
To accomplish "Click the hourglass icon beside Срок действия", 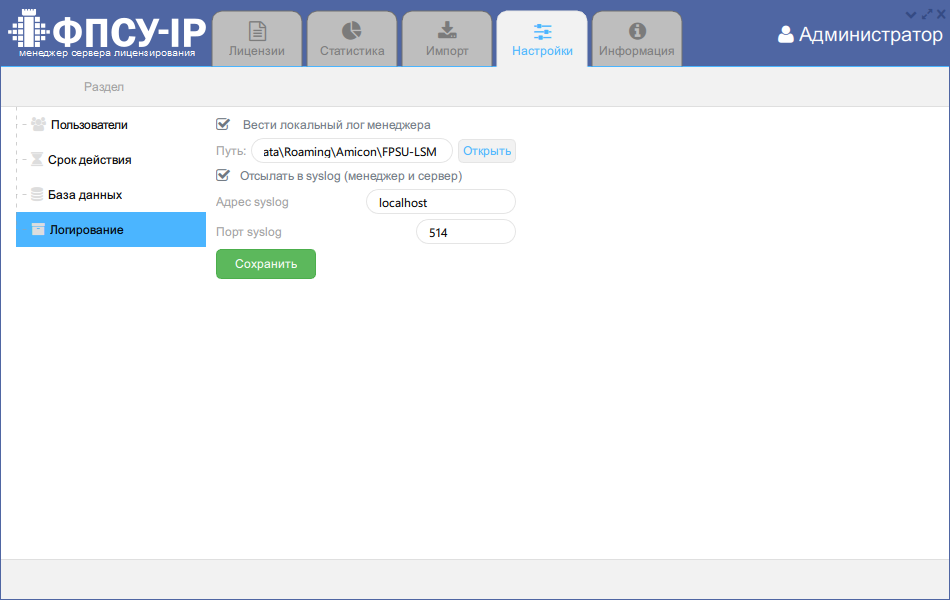I will tap(37, 160).
